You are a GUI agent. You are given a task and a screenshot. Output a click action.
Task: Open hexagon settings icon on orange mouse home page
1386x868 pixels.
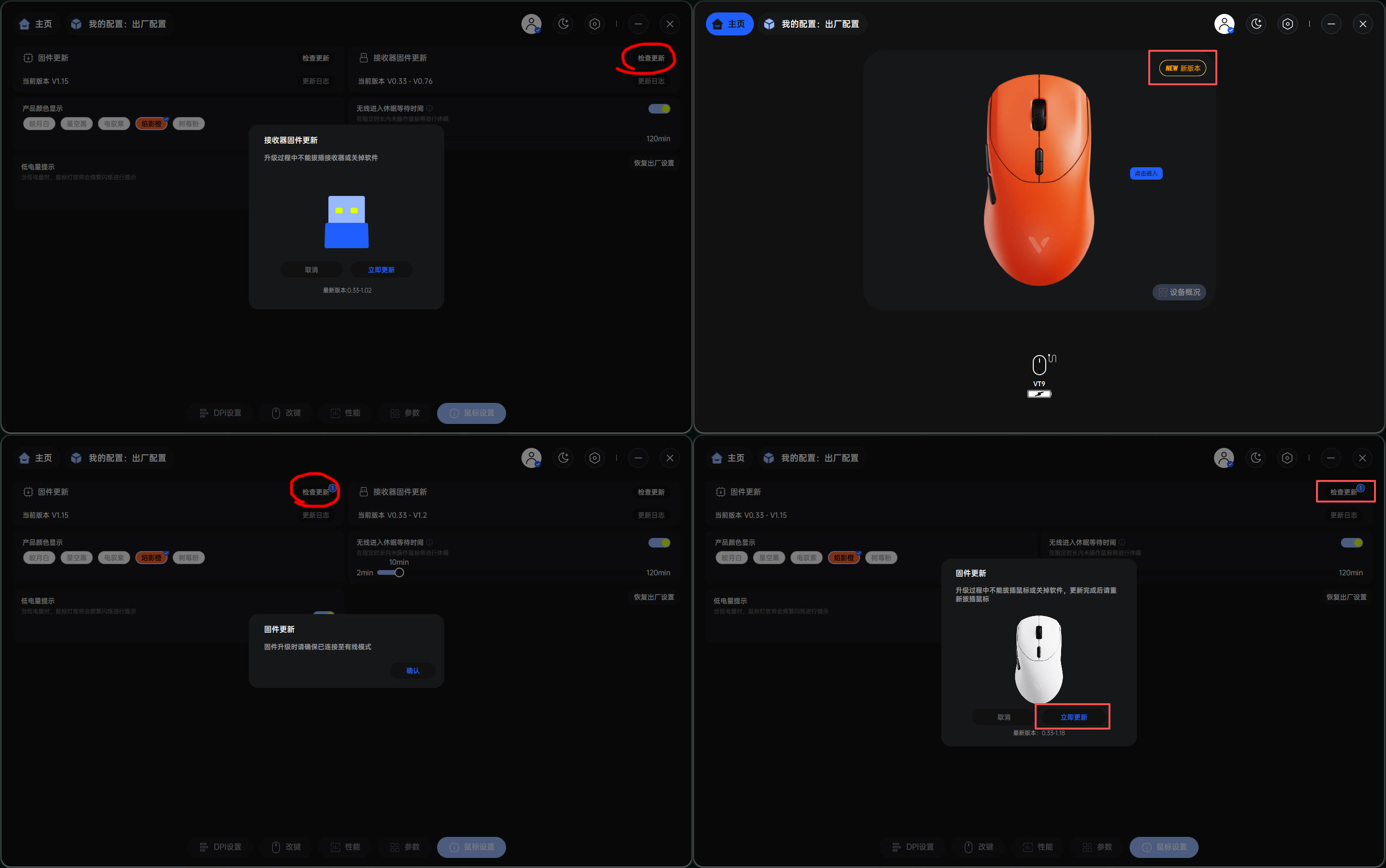(x=1288, y=24)
